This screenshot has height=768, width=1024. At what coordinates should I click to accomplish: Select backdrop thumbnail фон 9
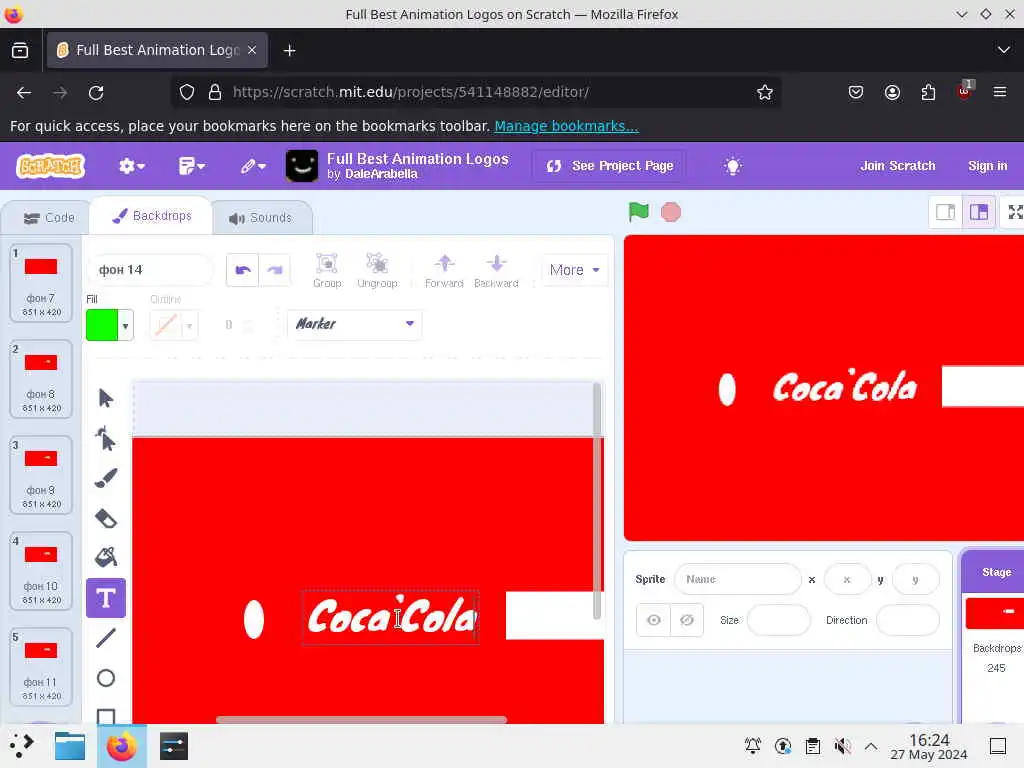(x=40, y=475)
